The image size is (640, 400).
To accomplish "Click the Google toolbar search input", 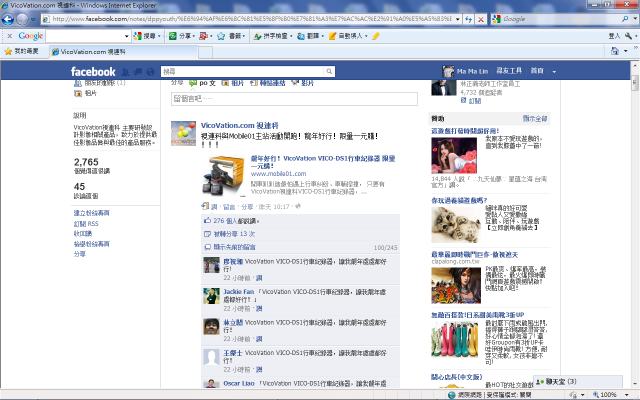I will pos(84,36).
